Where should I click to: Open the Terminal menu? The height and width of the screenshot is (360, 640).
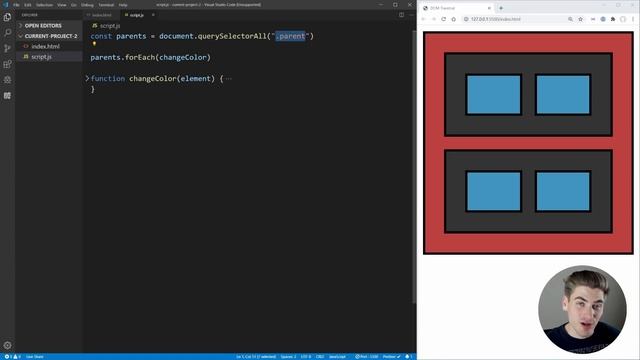point(106,5)
